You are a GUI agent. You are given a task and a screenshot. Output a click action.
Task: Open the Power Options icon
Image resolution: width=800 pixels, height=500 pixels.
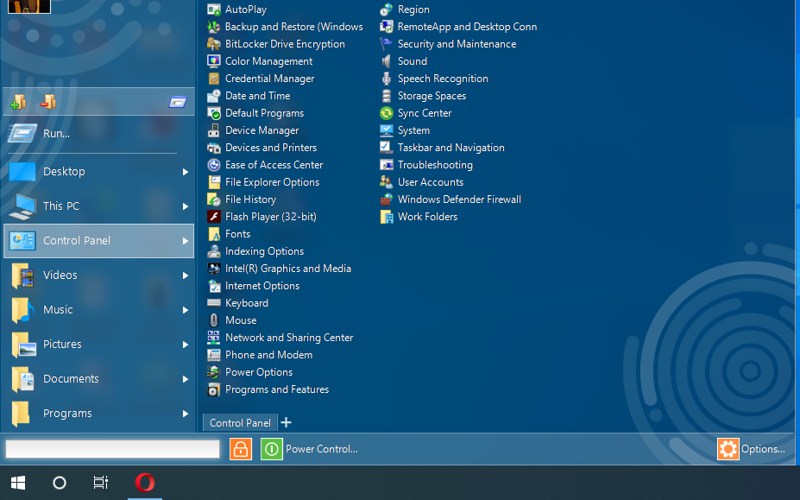click(x=214, y=372)
